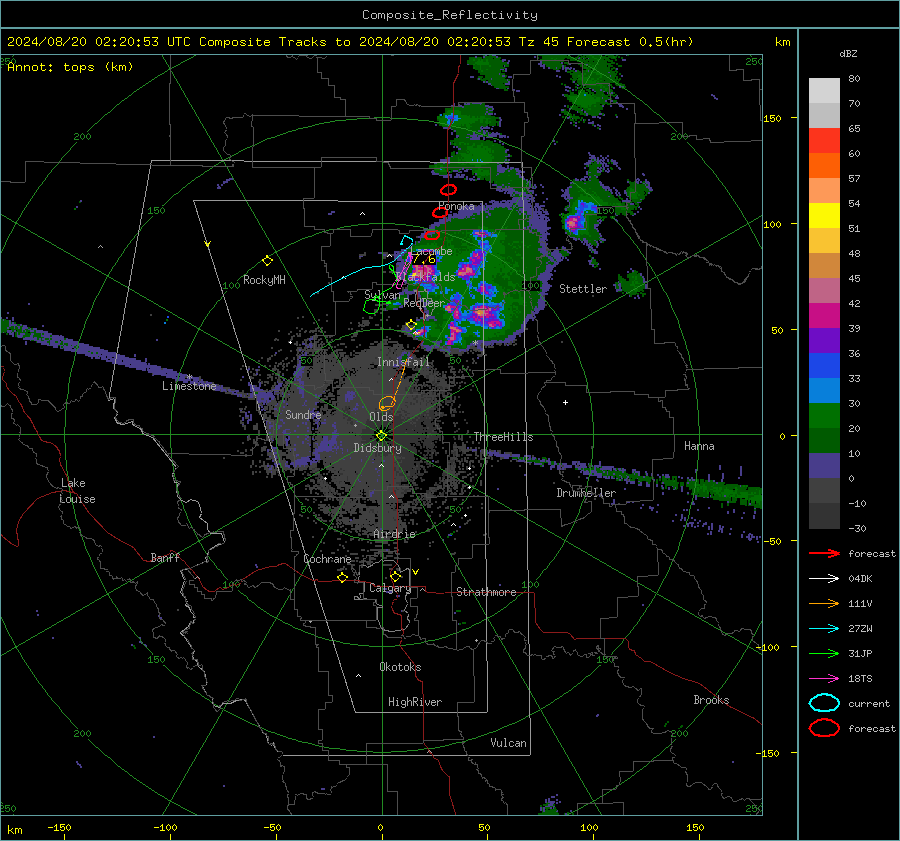Click the km unit label at bottom left
The image size is (900, 841).
14,830
